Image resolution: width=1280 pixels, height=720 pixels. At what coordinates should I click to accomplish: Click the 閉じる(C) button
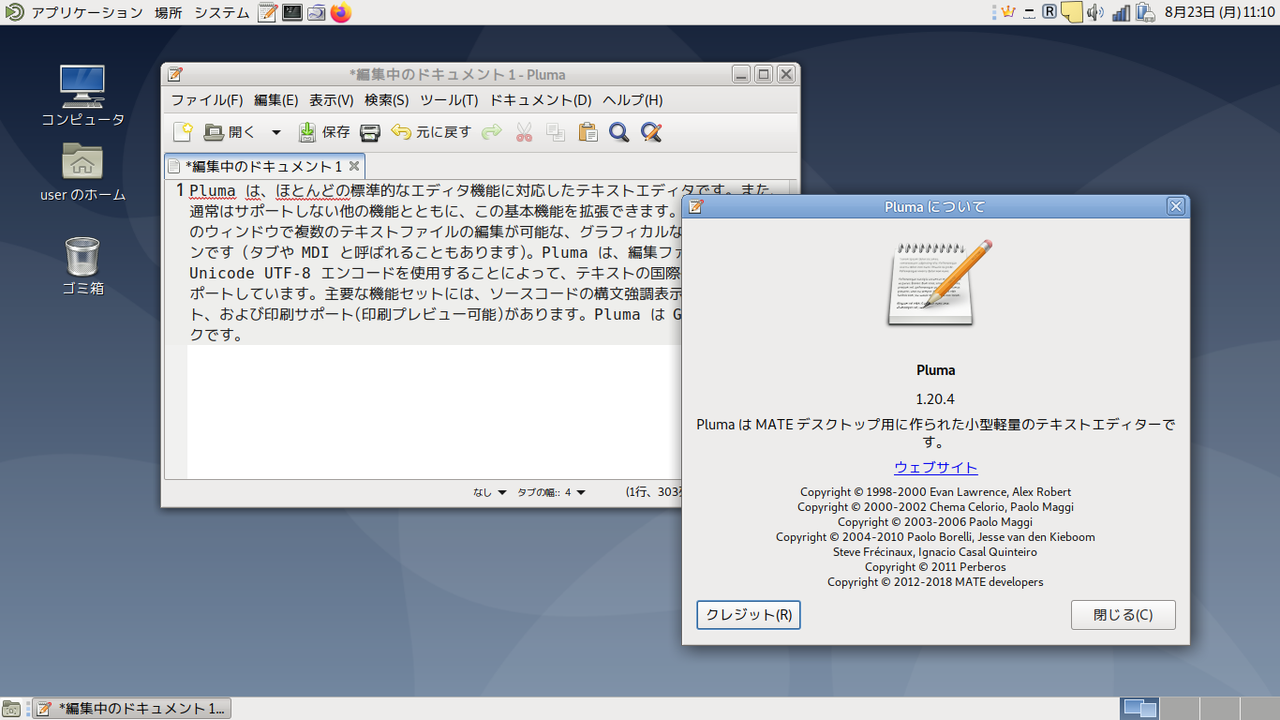click(1123, 615)
